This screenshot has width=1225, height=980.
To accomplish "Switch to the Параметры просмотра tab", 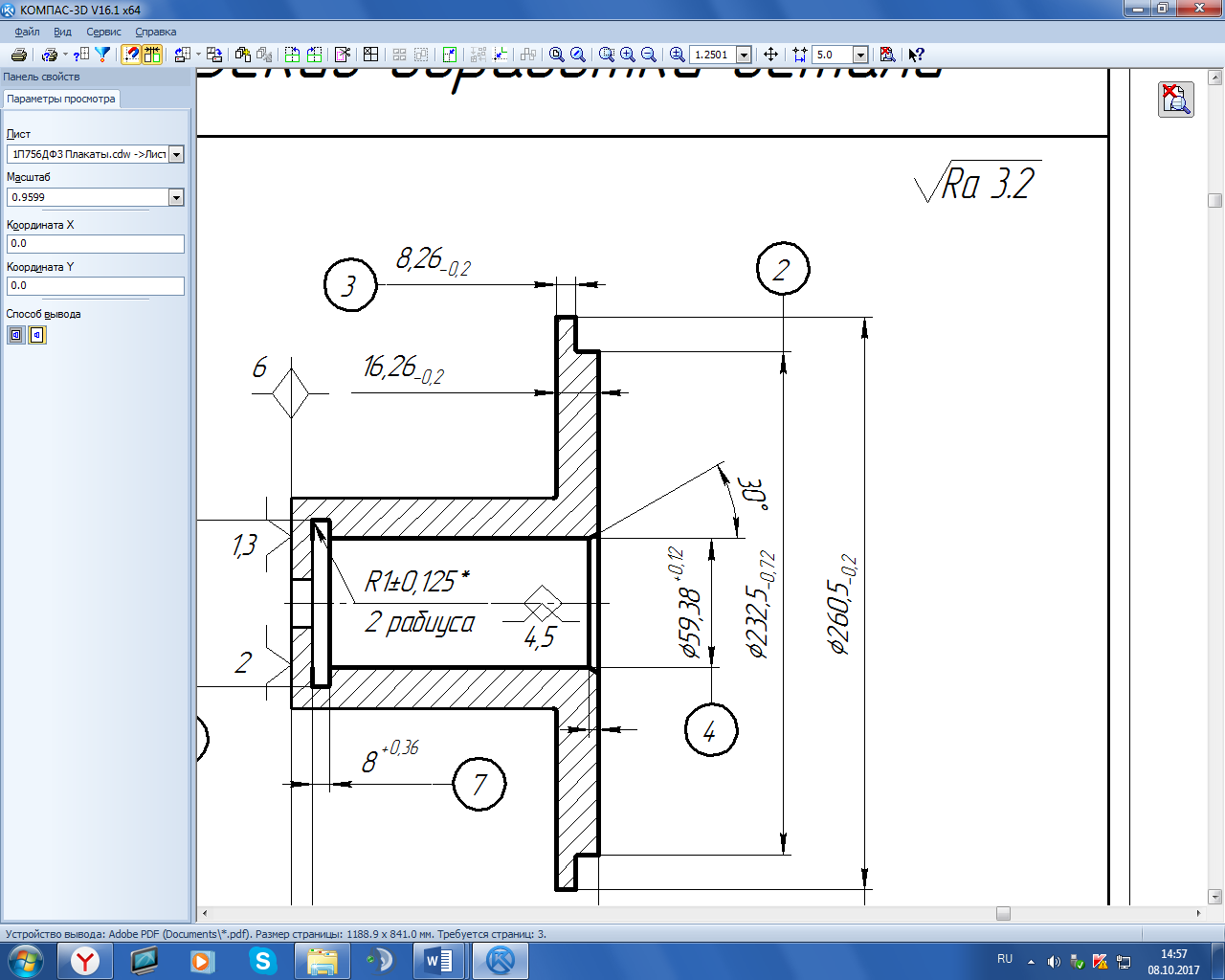I will click(61, 99).
